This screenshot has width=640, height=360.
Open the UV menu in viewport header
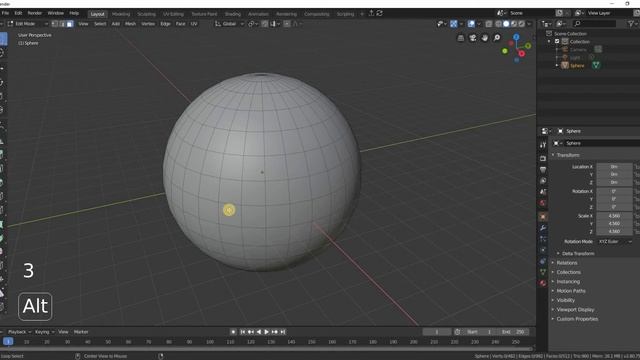coord(194,24)
